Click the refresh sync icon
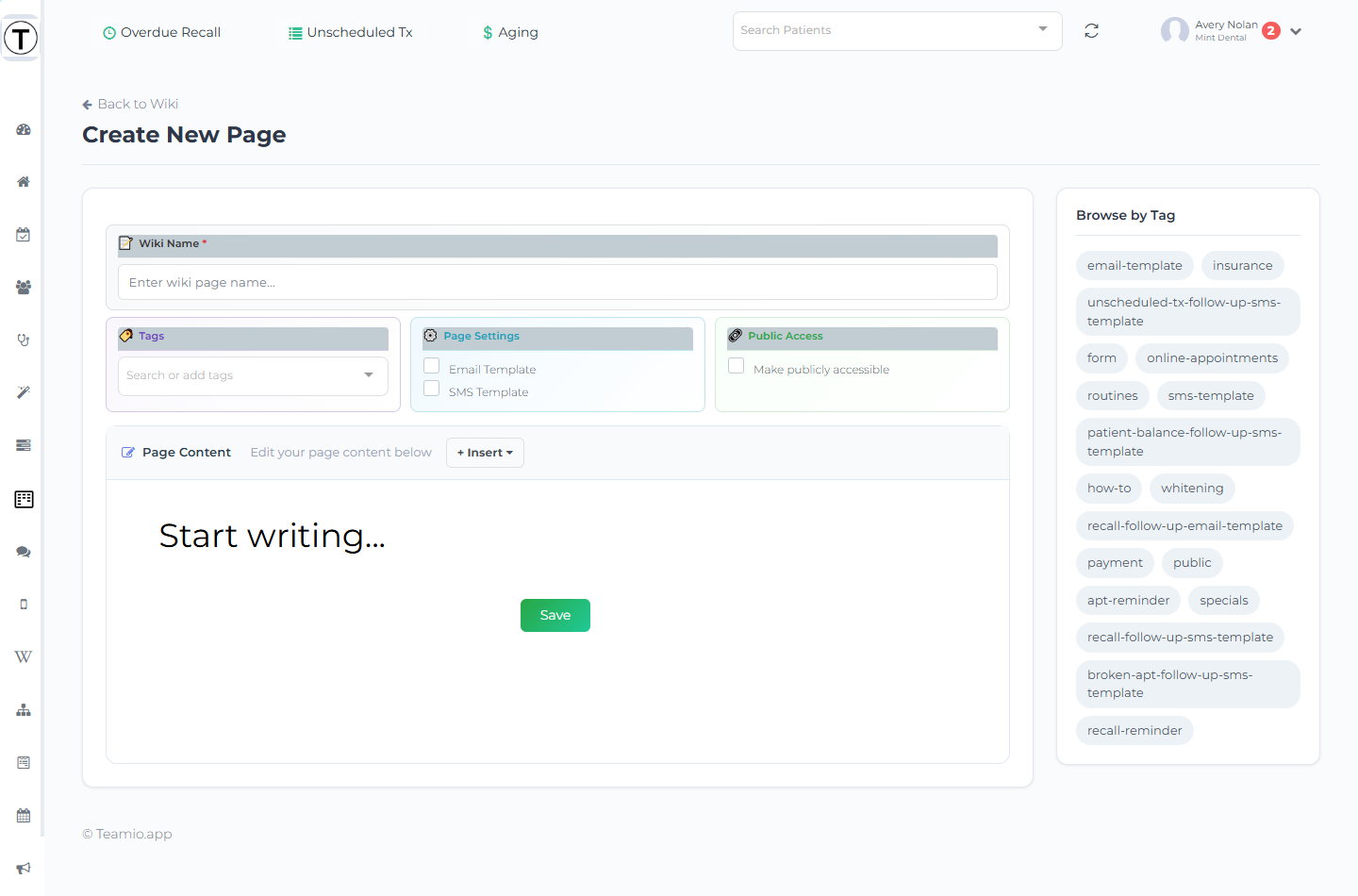This screenshot has height=896, width=1358. click(x=1092, y=31)
